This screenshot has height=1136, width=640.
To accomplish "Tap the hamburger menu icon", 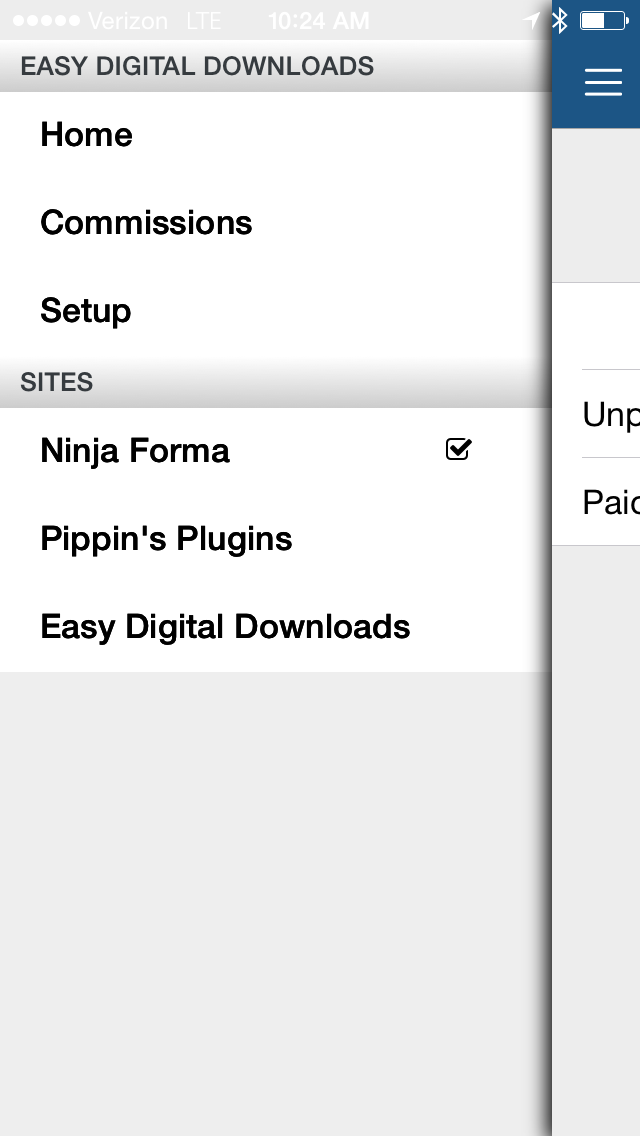I will pyautogui.click(x=603, y=82).
